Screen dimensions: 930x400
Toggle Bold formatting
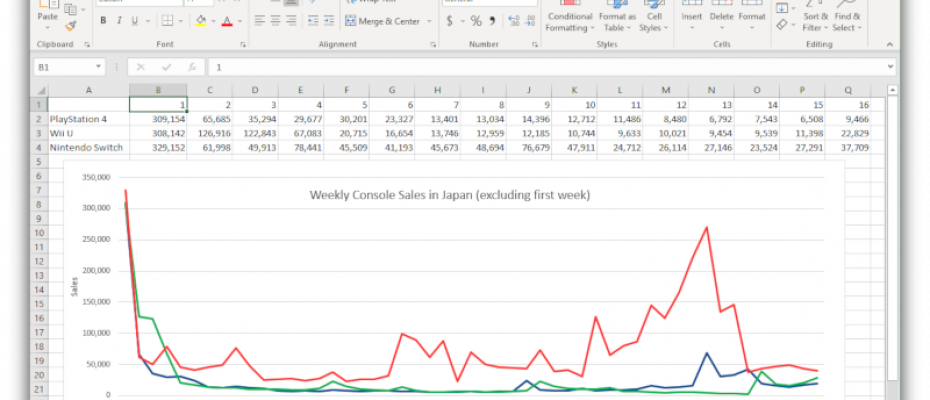[x=103, y=21]
